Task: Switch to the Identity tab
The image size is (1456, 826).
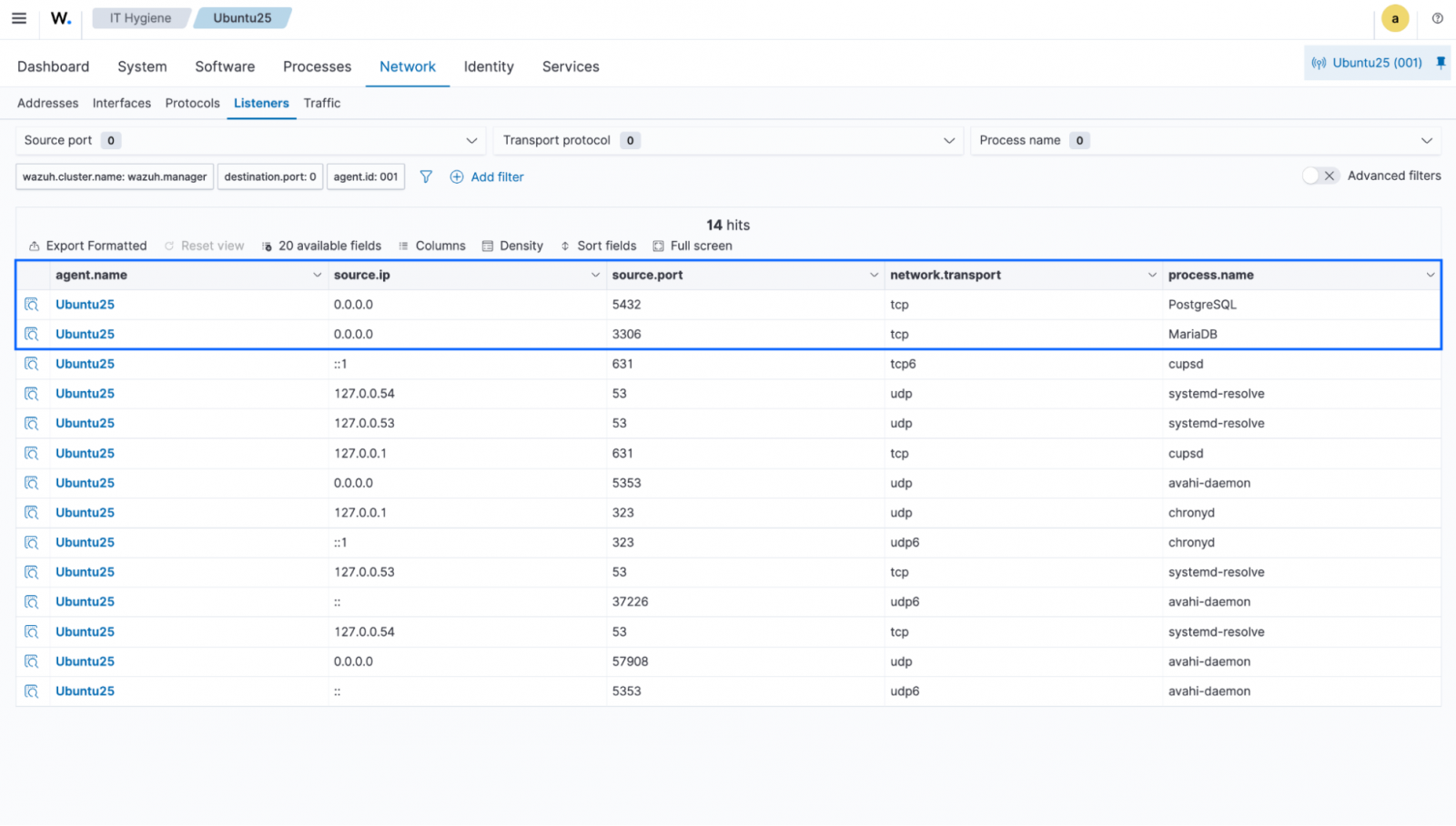Action: [x=489, y=66]
